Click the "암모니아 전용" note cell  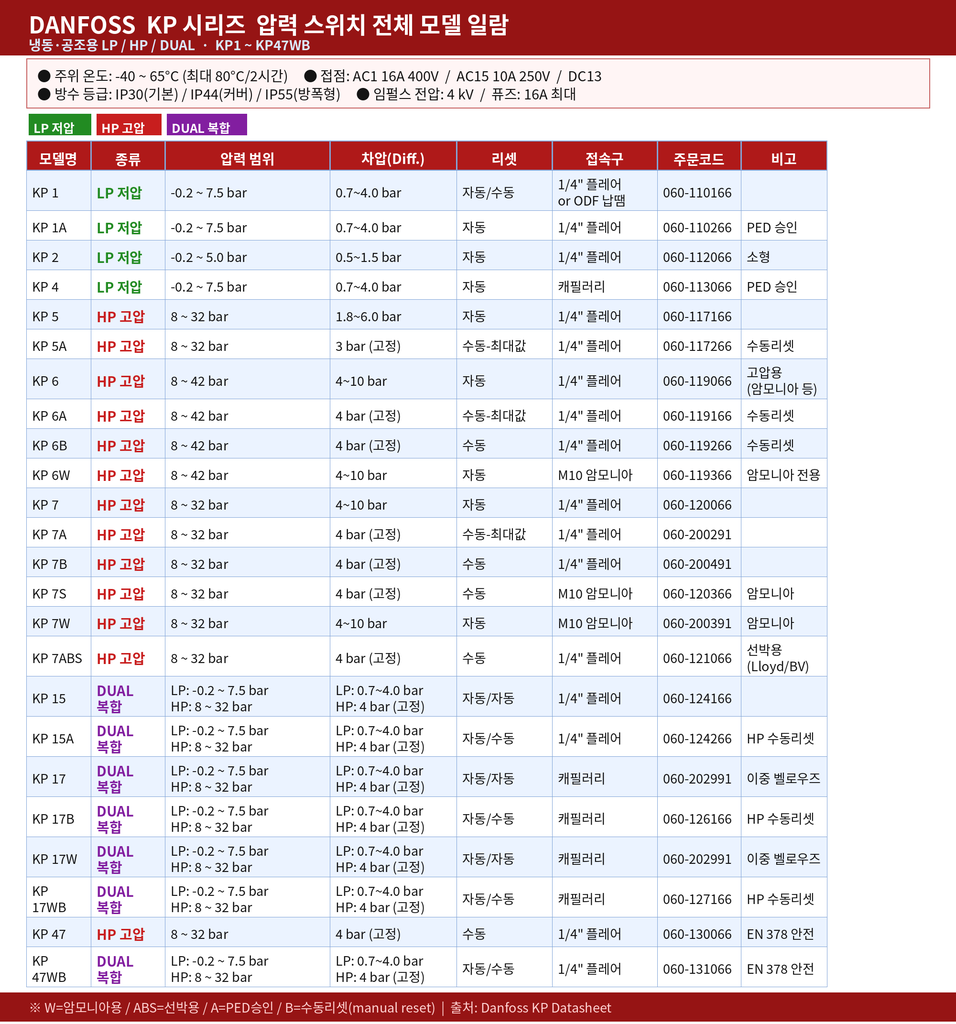[x=784, y=475]
